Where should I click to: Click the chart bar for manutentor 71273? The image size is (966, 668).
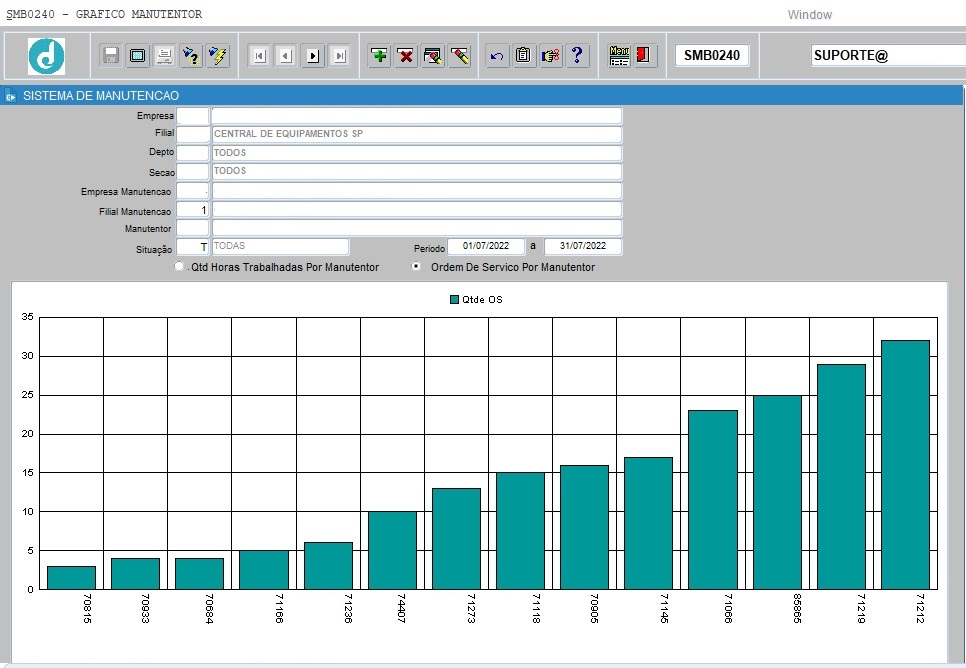(x=456, y=539)
